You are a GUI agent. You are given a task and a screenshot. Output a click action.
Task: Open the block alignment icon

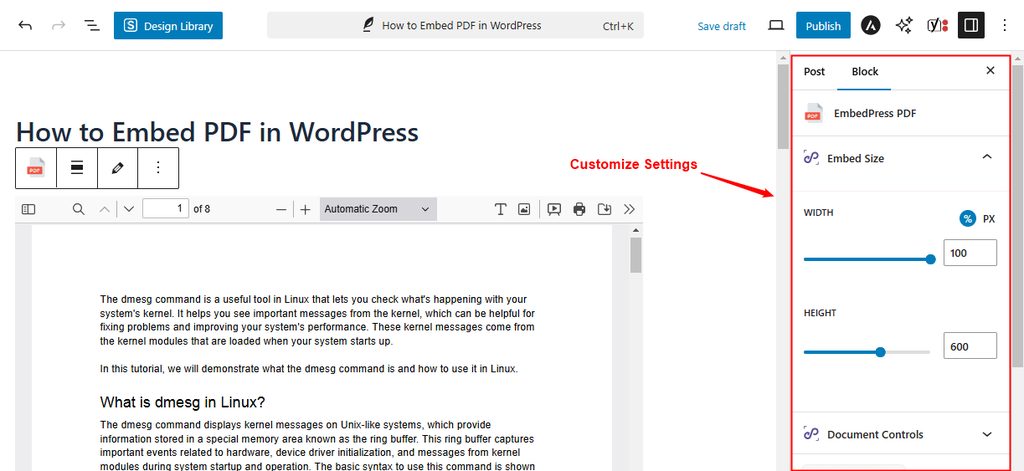click(76, 168)
